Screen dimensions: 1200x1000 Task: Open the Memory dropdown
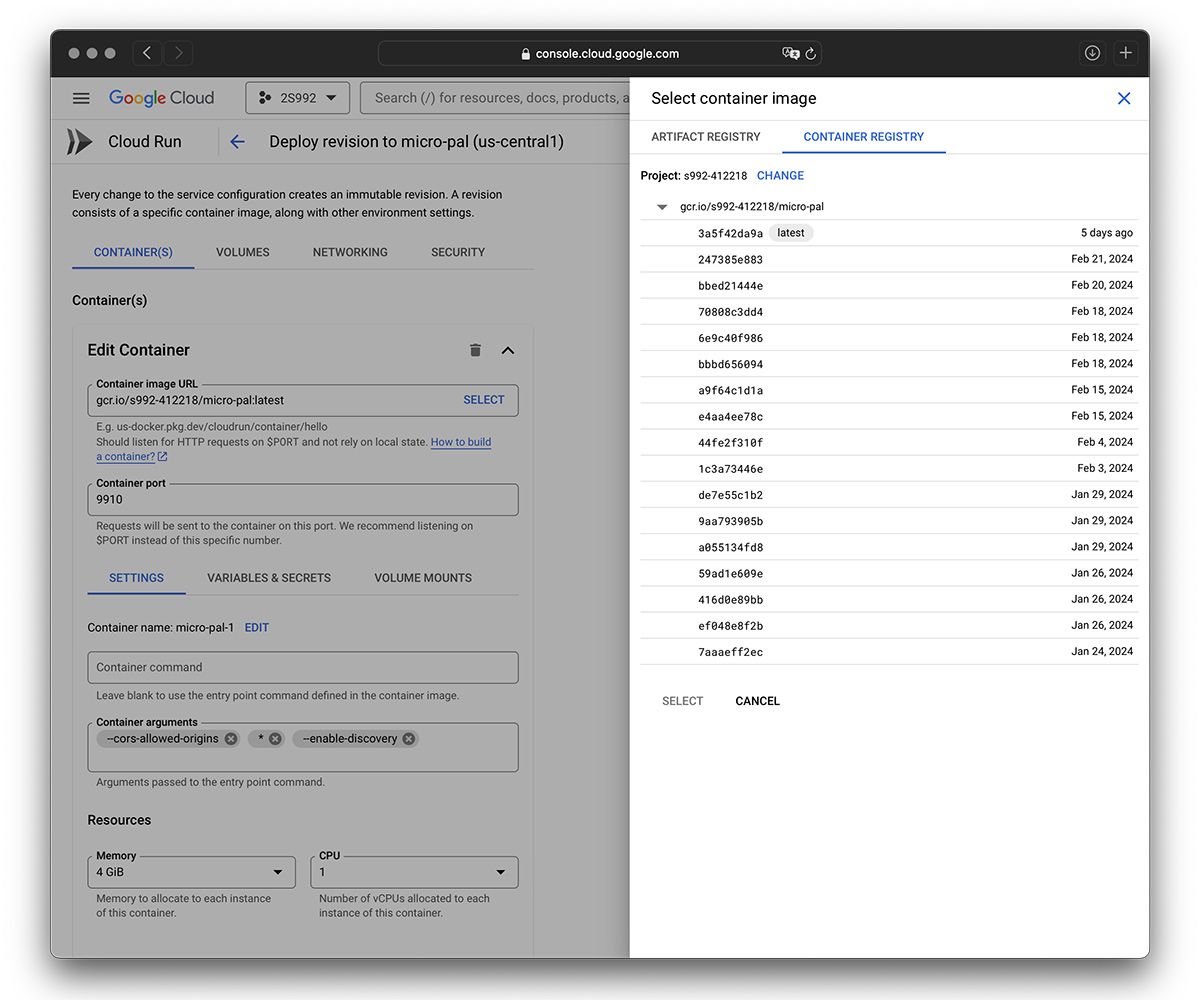coord(277,871)
